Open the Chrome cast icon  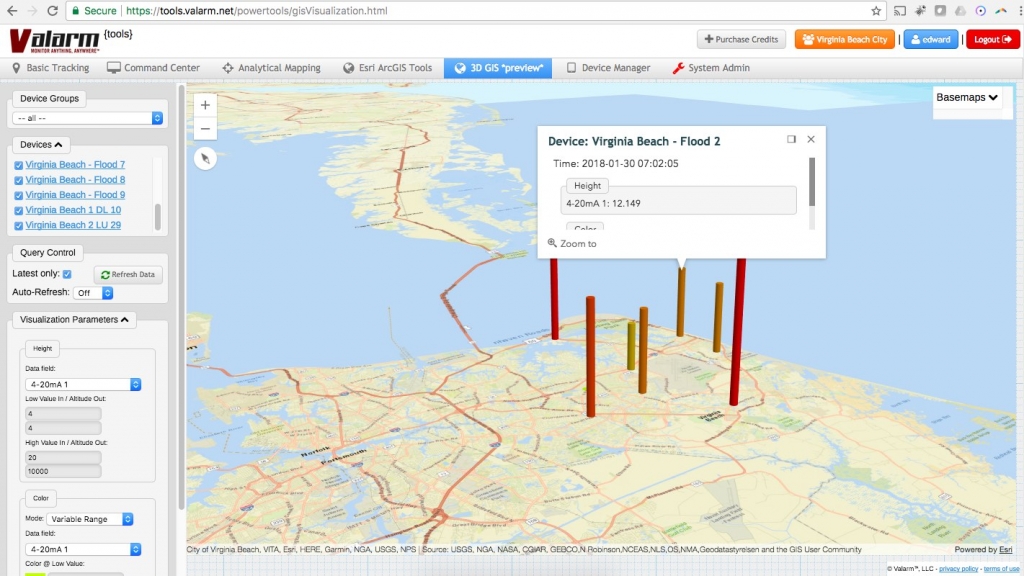(x=900, y=11)
